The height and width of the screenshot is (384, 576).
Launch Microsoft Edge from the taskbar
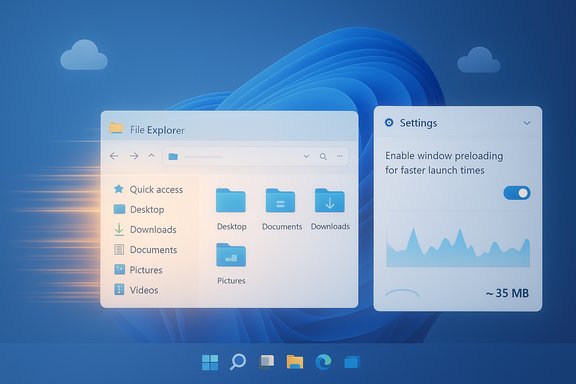coord(324,362)
